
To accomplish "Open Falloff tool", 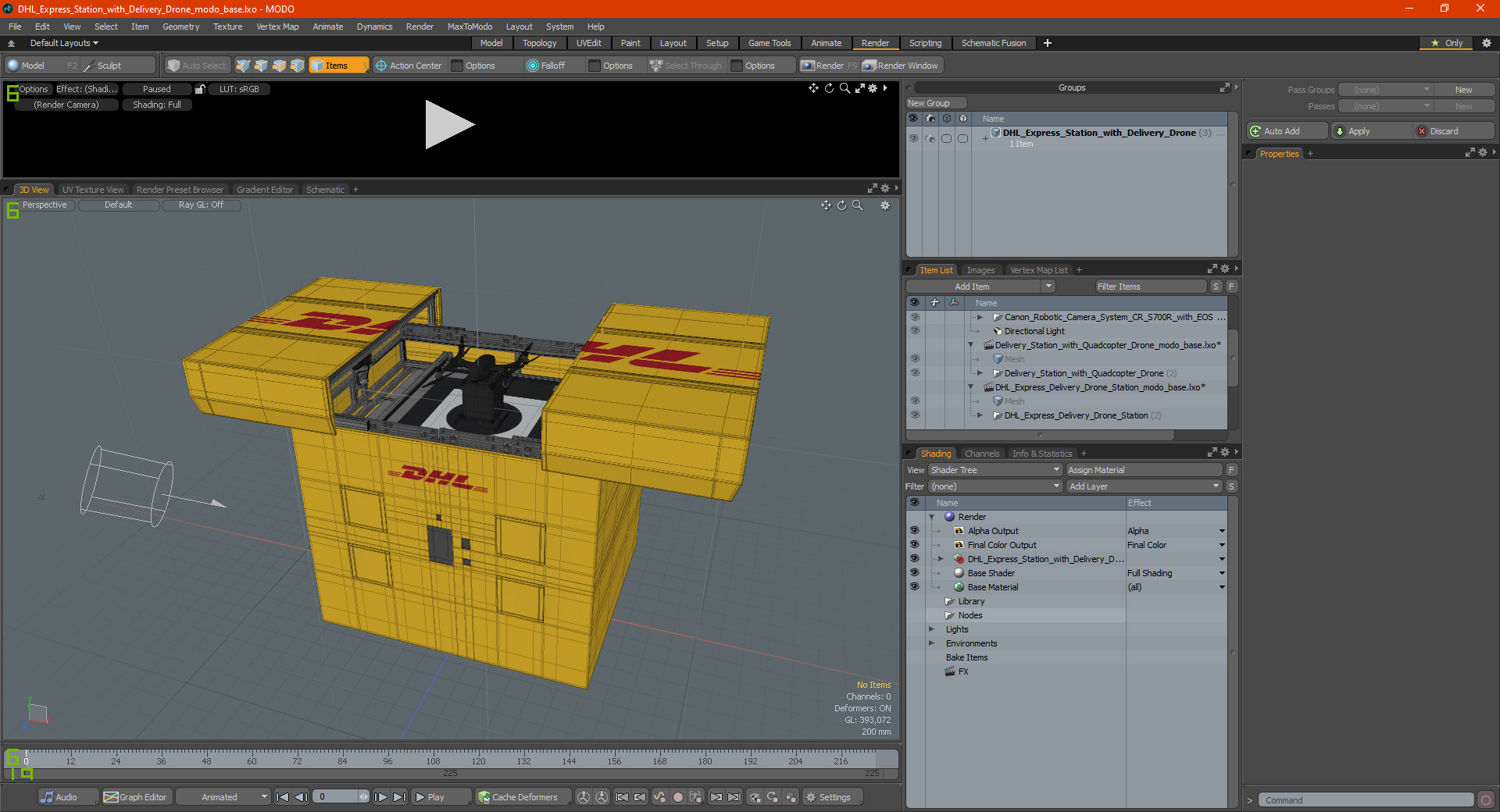I will [x=546, y=66].
